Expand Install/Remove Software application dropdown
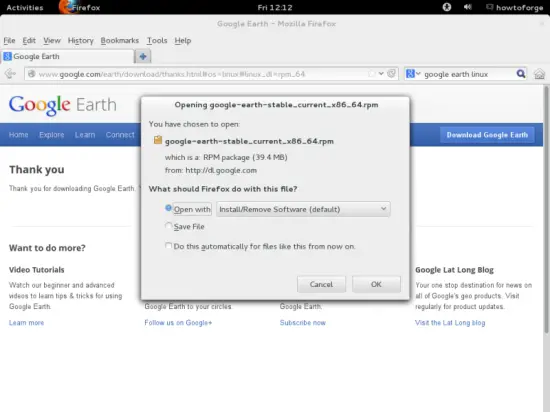Screen dimensions: 550x412 pos(303,209)
